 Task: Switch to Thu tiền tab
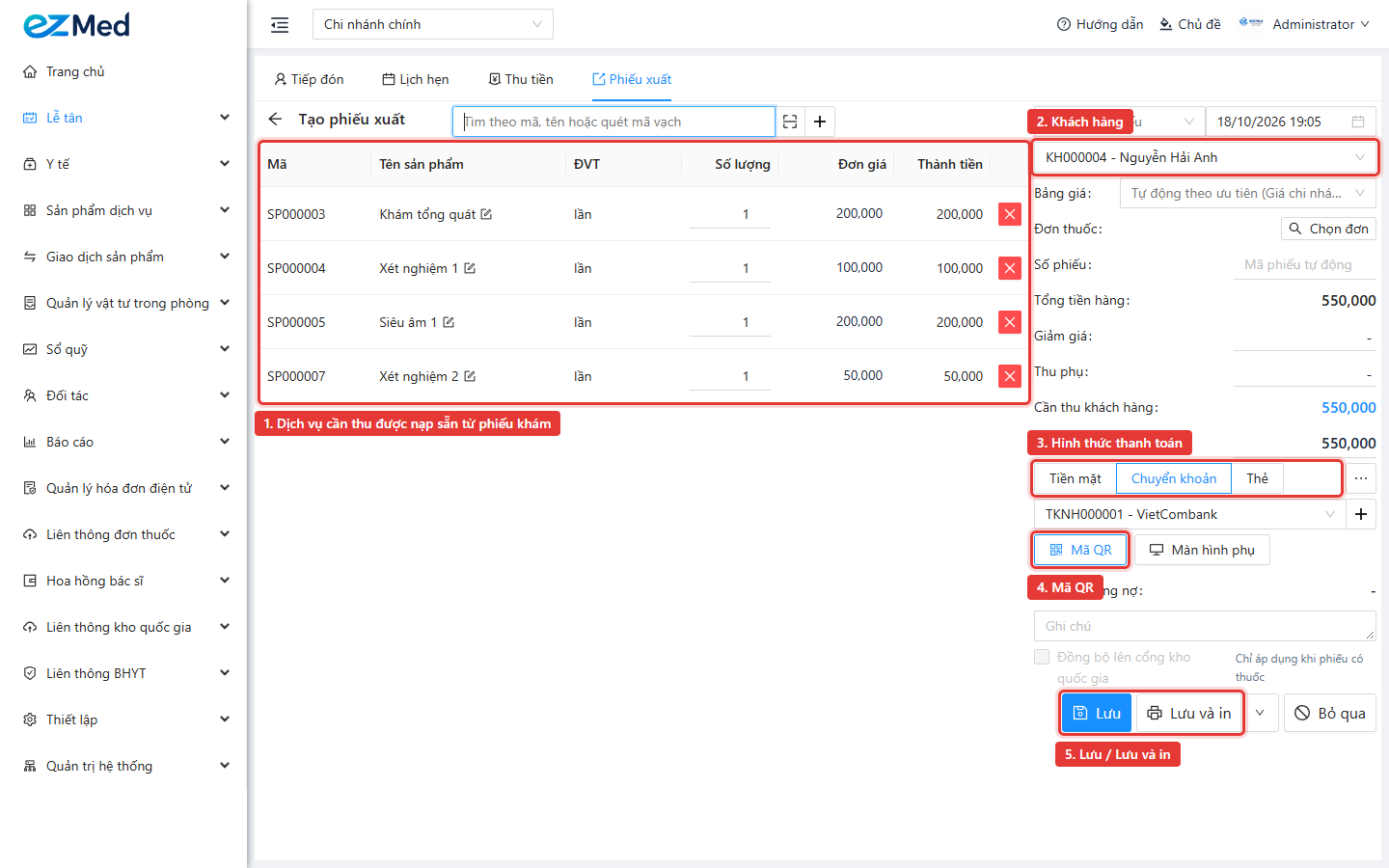click(x=521, y=79)
